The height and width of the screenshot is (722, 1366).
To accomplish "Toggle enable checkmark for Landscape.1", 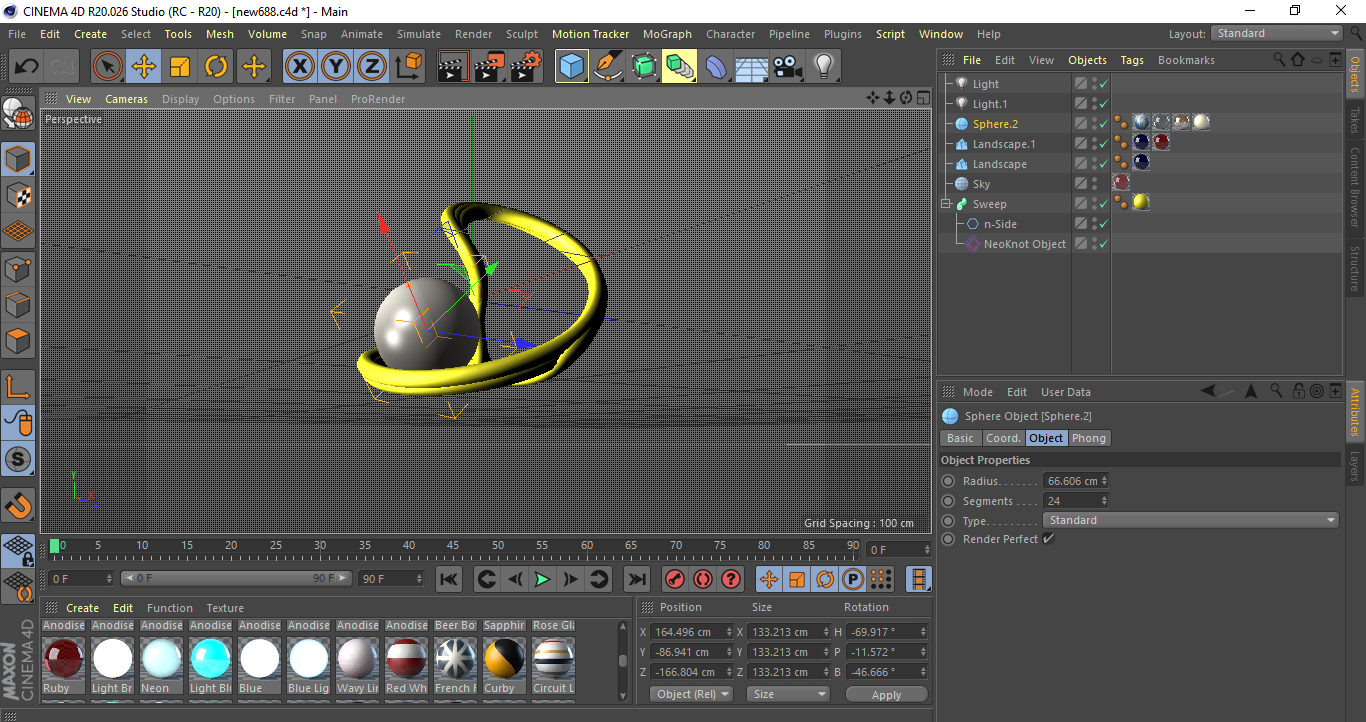I will 1103,144.
